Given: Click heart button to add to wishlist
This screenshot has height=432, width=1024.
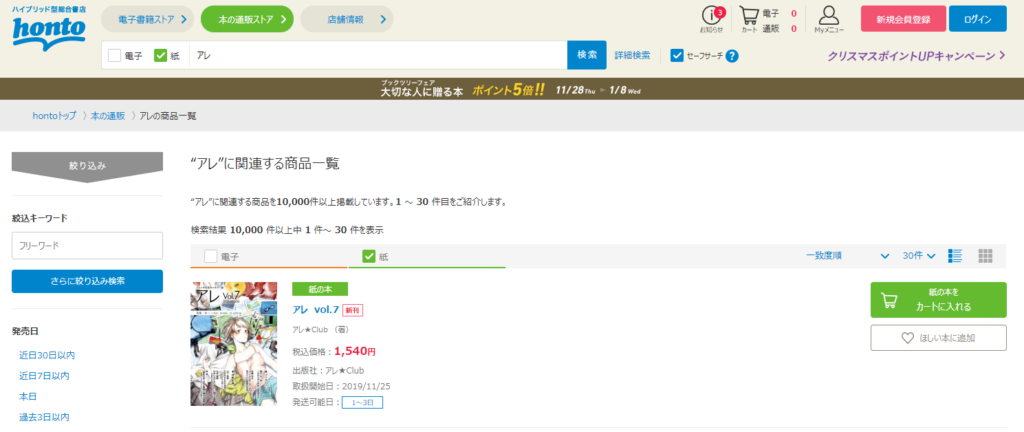Looking at the screenshot, I should click(x=938, y=337).
